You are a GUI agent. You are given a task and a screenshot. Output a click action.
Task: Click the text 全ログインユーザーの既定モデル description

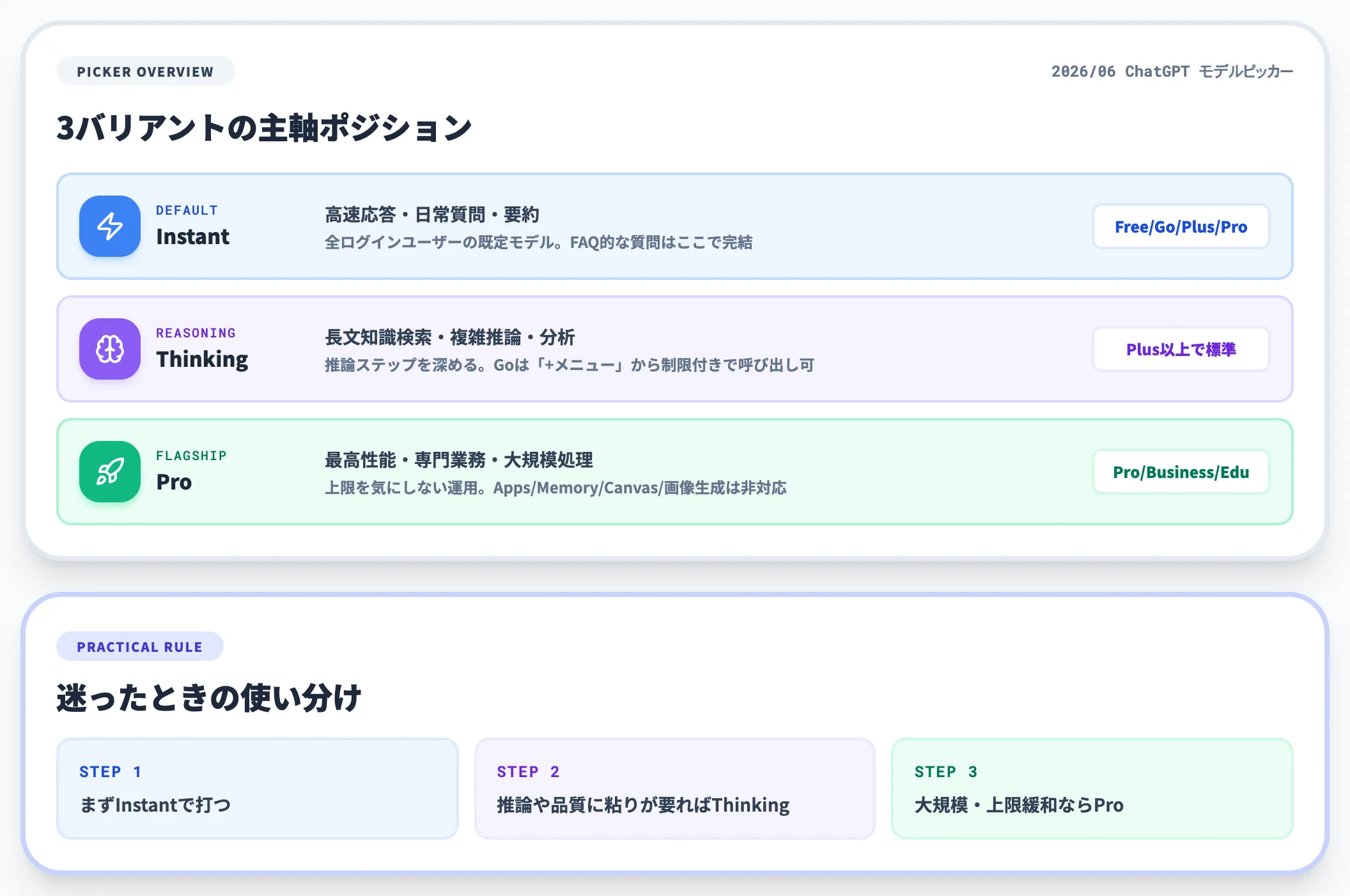coord(539,242)
